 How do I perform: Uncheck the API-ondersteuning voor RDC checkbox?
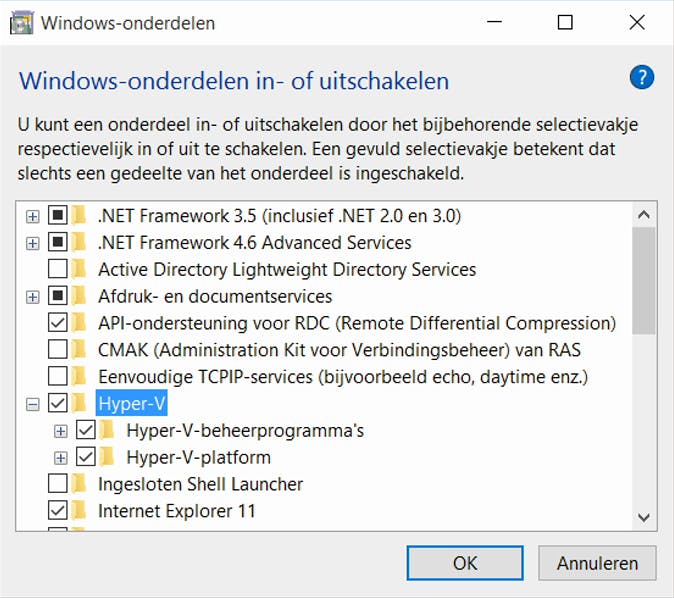tap(58, 324)
